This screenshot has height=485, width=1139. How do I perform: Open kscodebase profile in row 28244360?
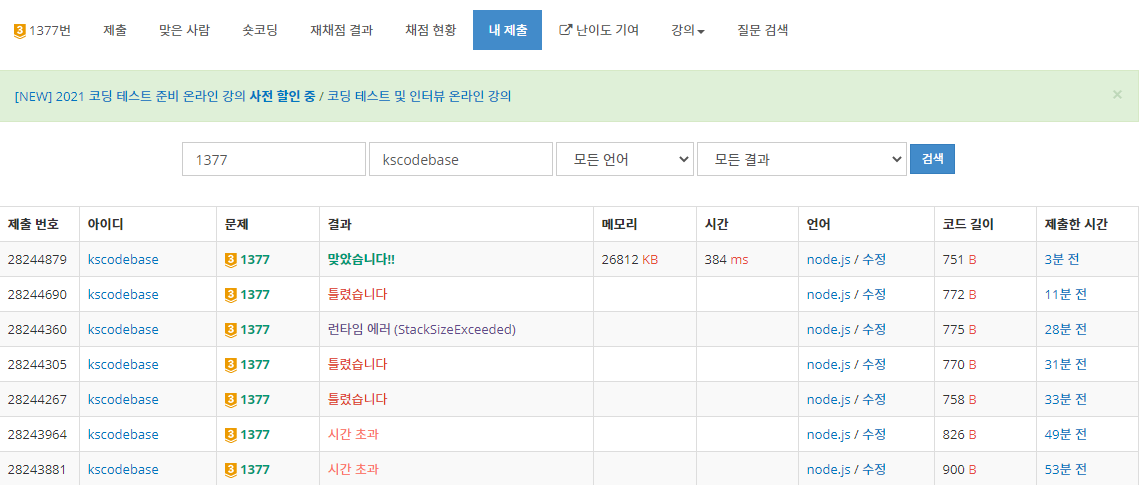[123, 329]
